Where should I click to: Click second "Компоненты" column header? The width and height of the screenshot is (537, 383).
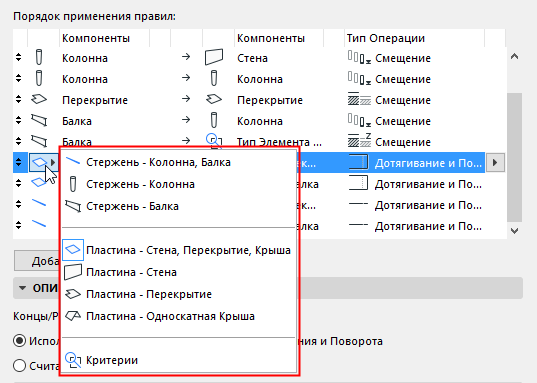(271, 38)
